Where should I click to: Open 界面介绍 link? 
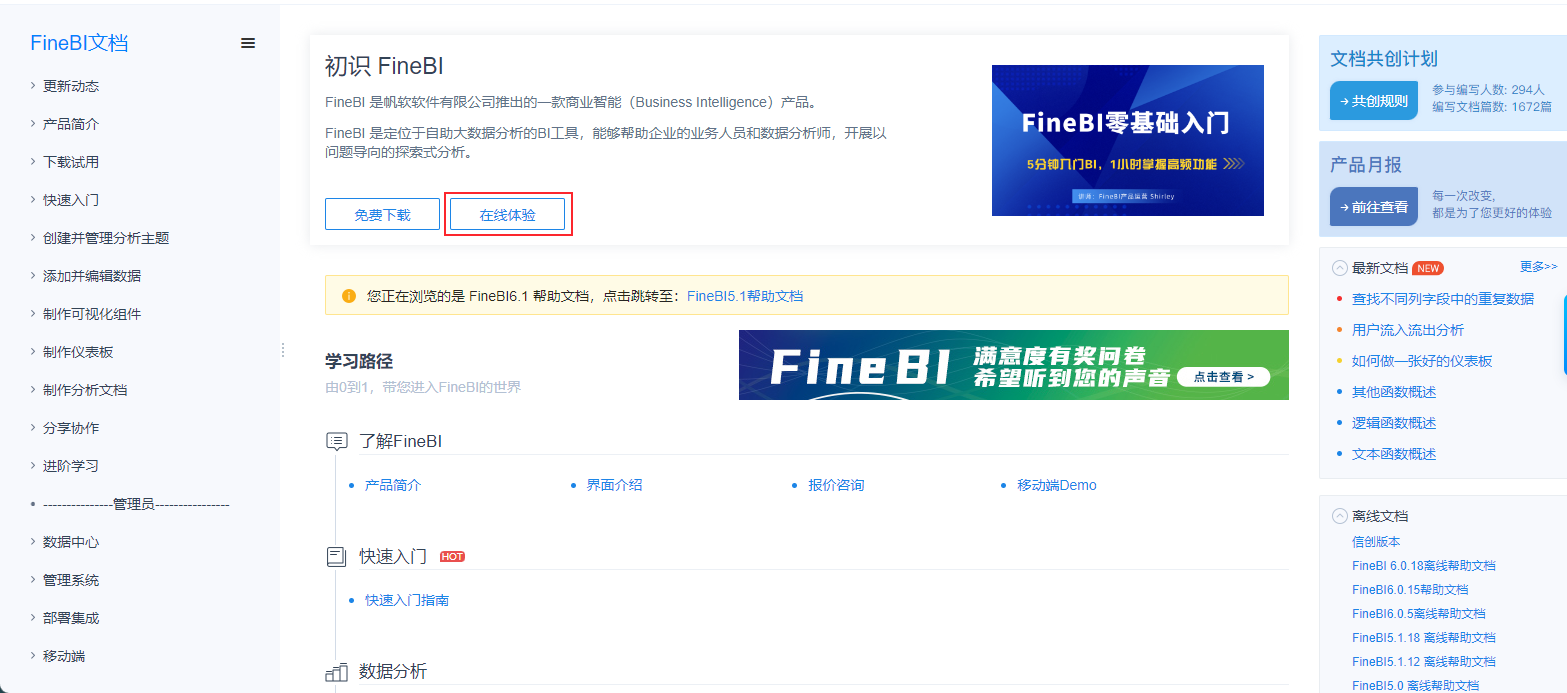(614, 485)
